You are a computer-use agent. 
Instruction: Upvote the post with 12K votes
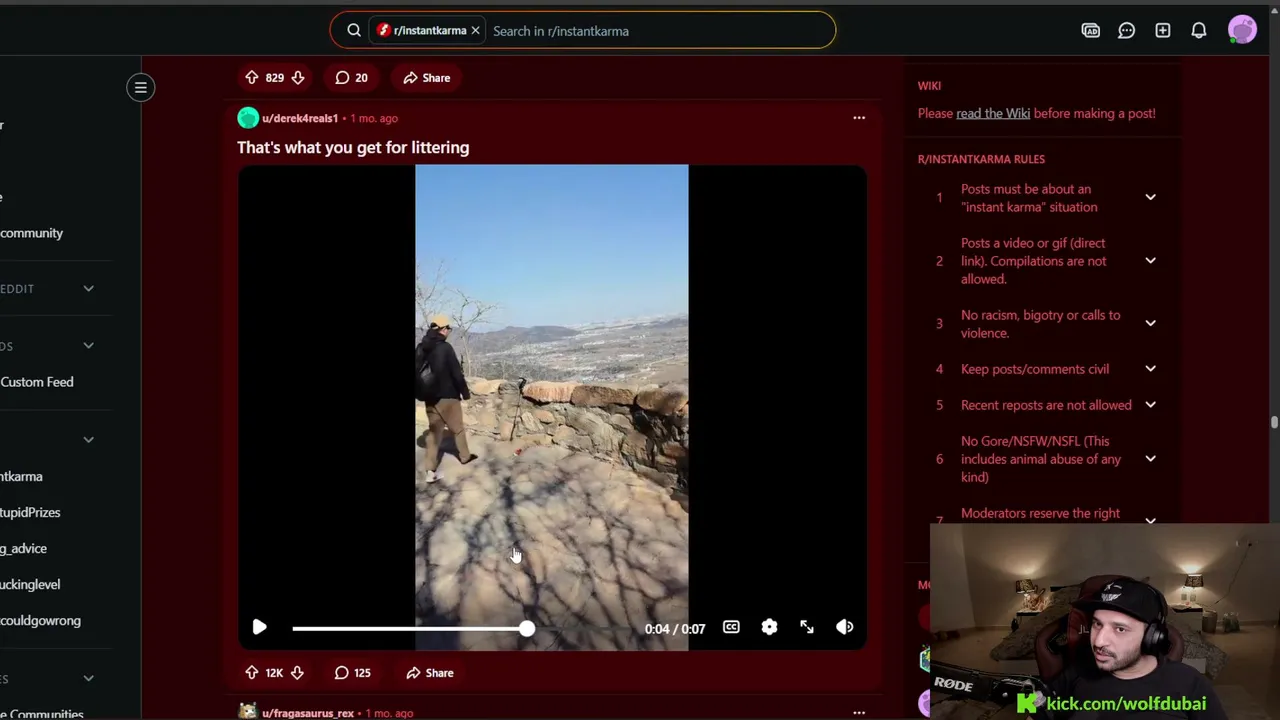pyautogui.click(x=252, y=673)
